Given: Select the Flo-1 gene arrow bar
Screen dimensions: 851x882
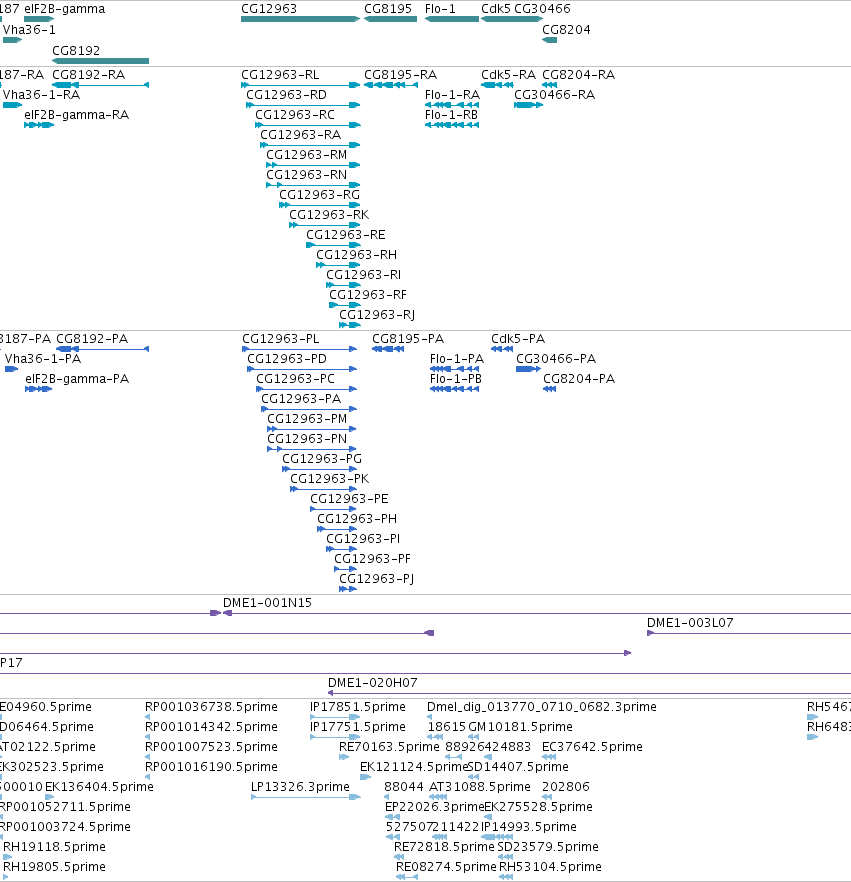Looking at the screenshot, I should pyautogui.click(x=452, y=19).
